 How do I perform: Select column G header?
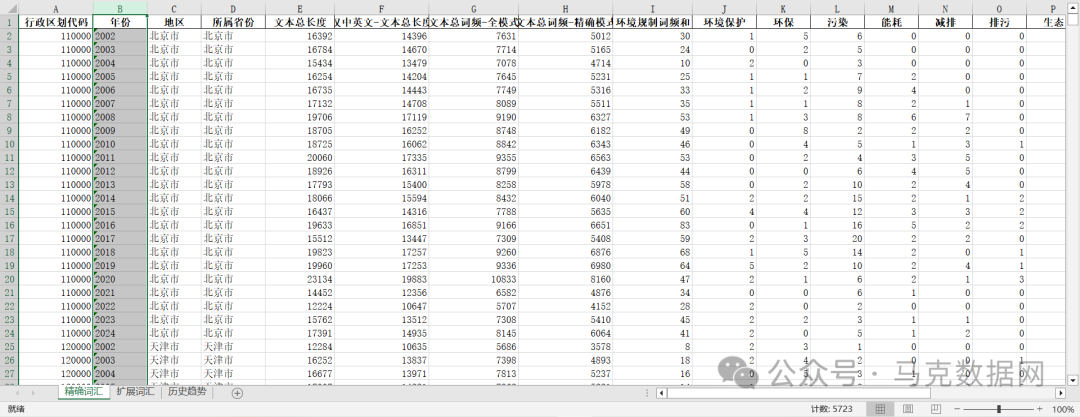tap(473, 8)
